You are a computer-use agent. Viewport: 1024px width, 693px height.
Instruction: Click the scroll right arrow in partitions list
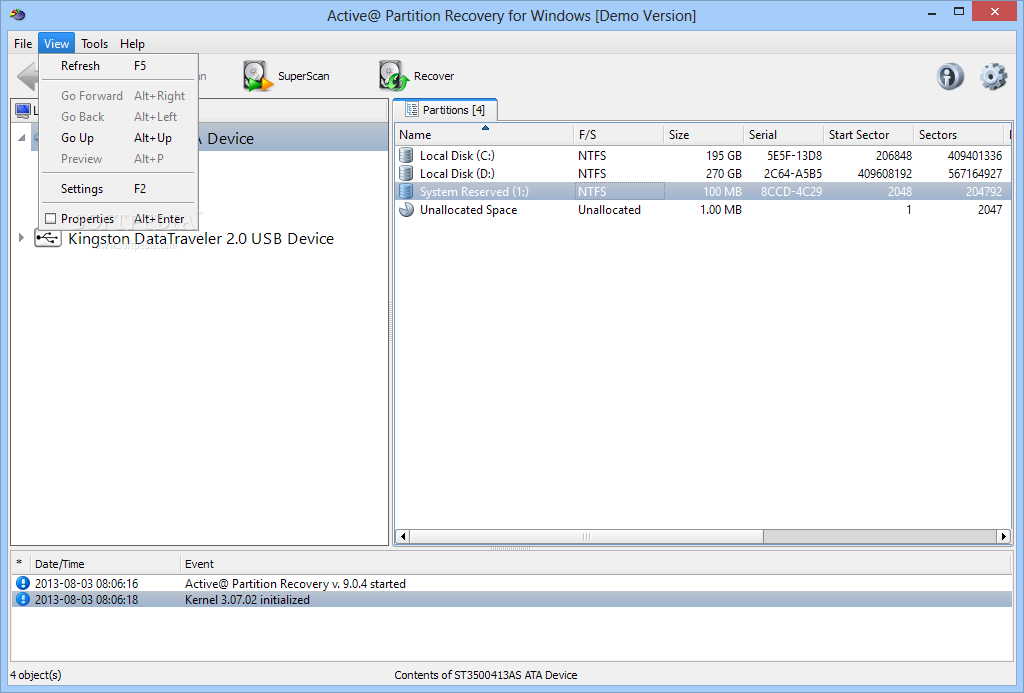[x=1004, y=536]
